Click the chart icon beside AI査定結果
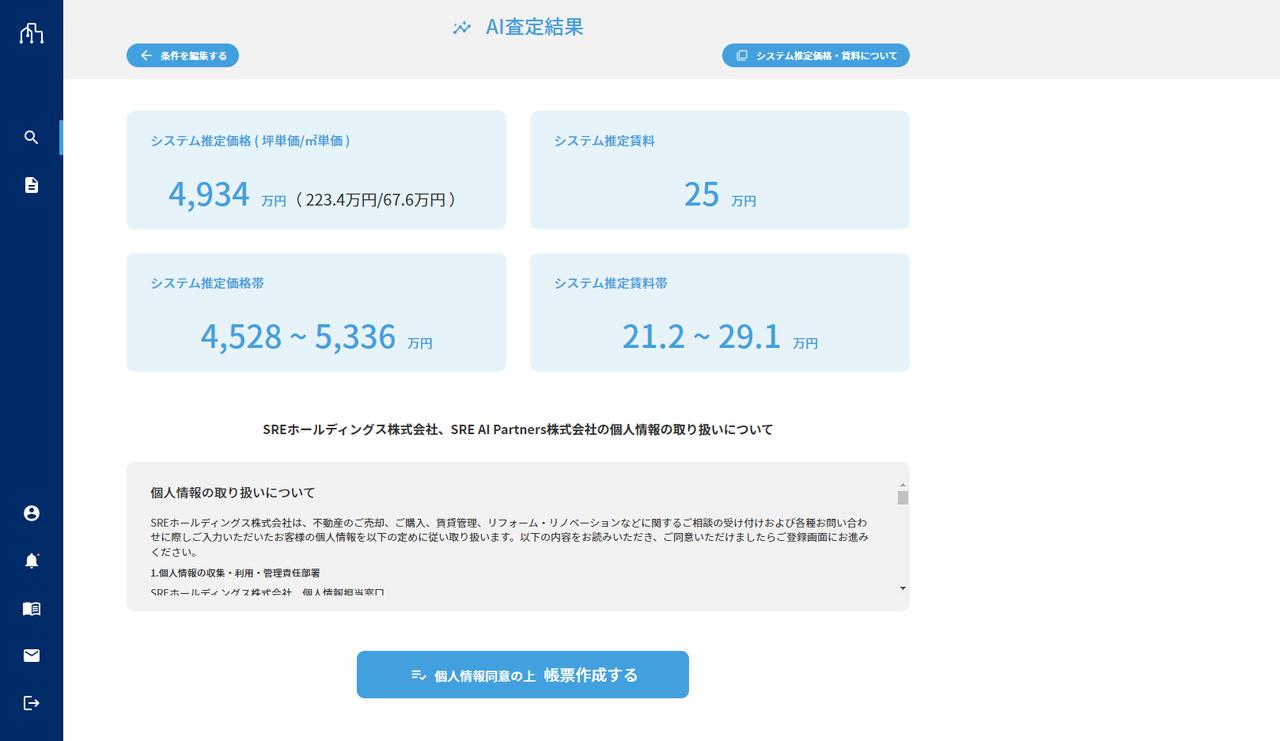This screenshot has width=1280, height=741. [461, 28]
